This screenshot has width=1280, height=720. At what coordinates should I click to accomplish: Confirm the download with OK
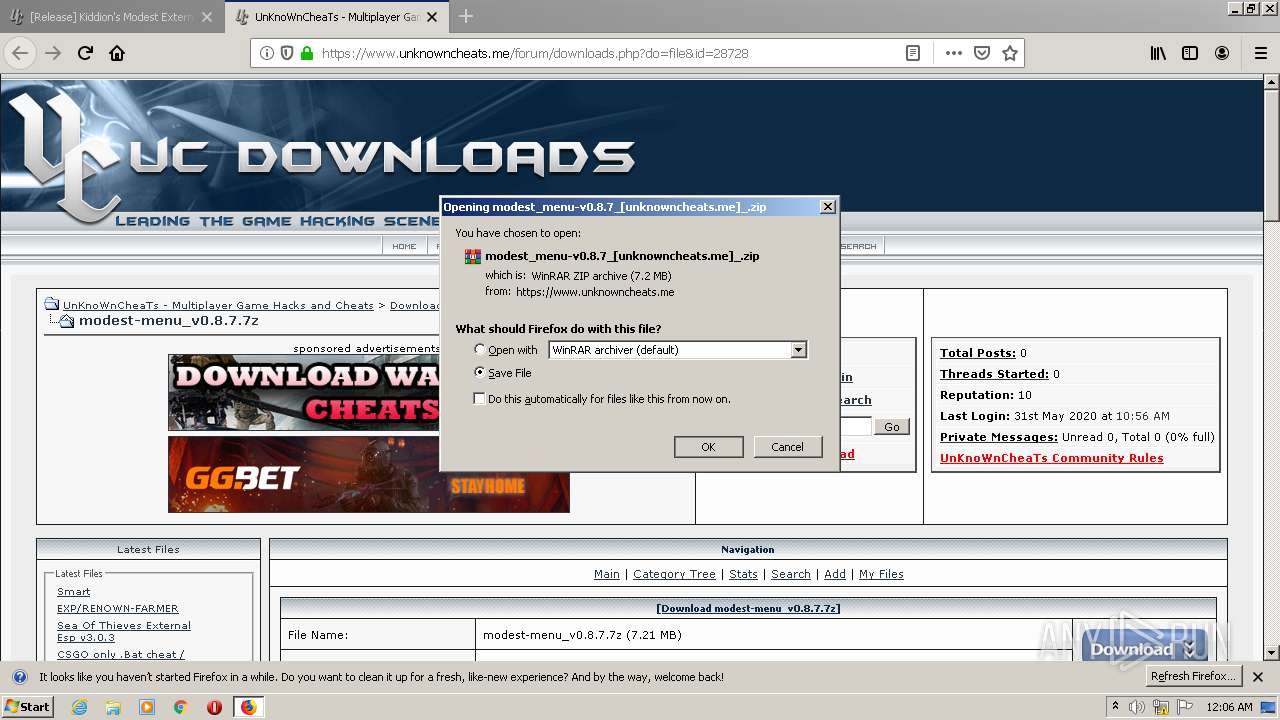pos(708,447)
